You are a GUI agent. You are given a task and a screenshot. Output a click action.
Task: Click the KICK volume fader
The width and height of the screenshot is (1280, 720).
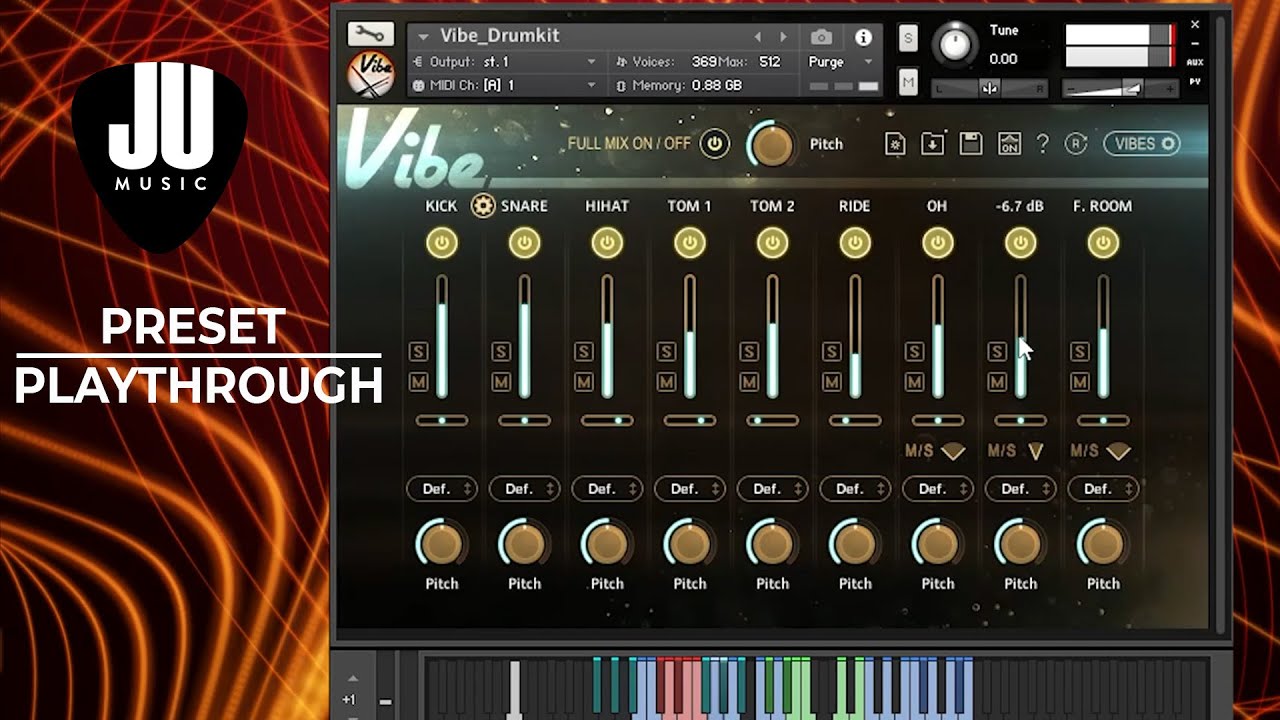click(442, 338)
